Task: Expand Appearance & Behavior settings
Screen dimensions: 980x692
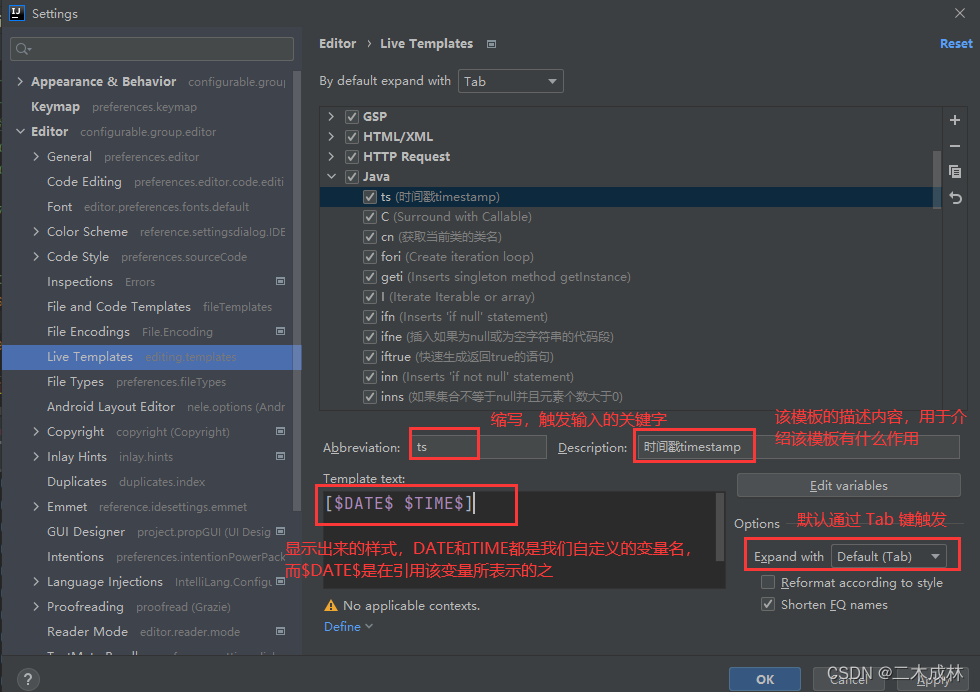Action: click(20, 81)
